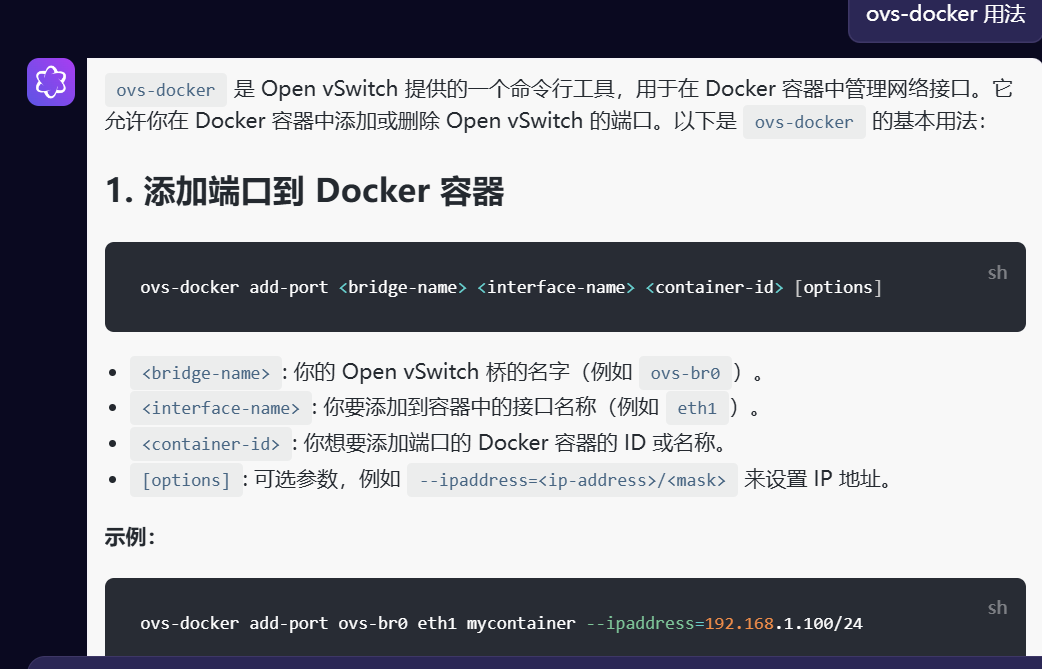
Task: Click the 'eth1' inline code example
Action: 697,408
